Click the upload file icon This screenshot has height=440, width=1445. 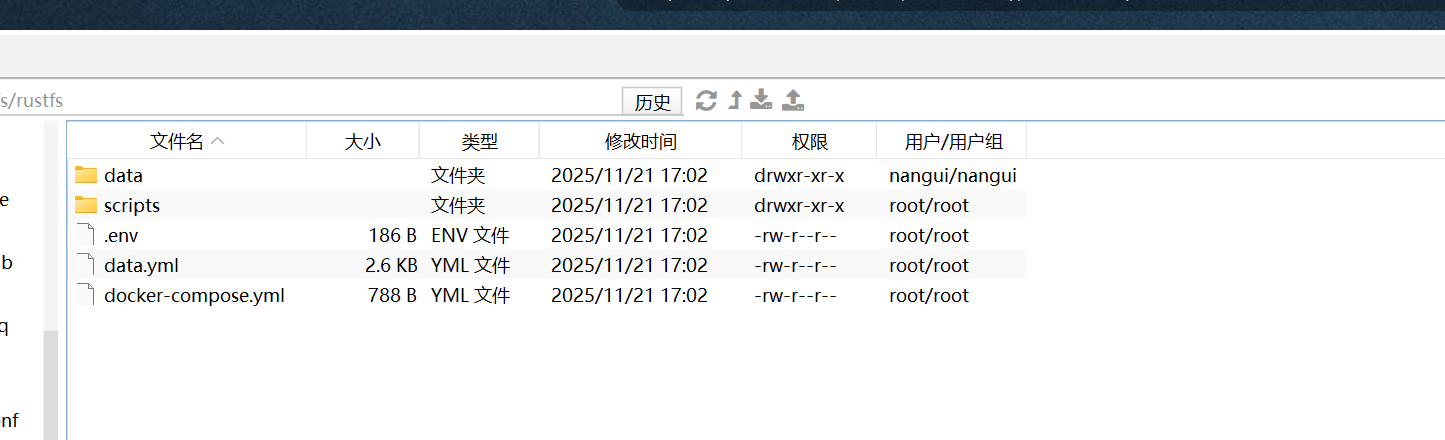pos(793,100)
